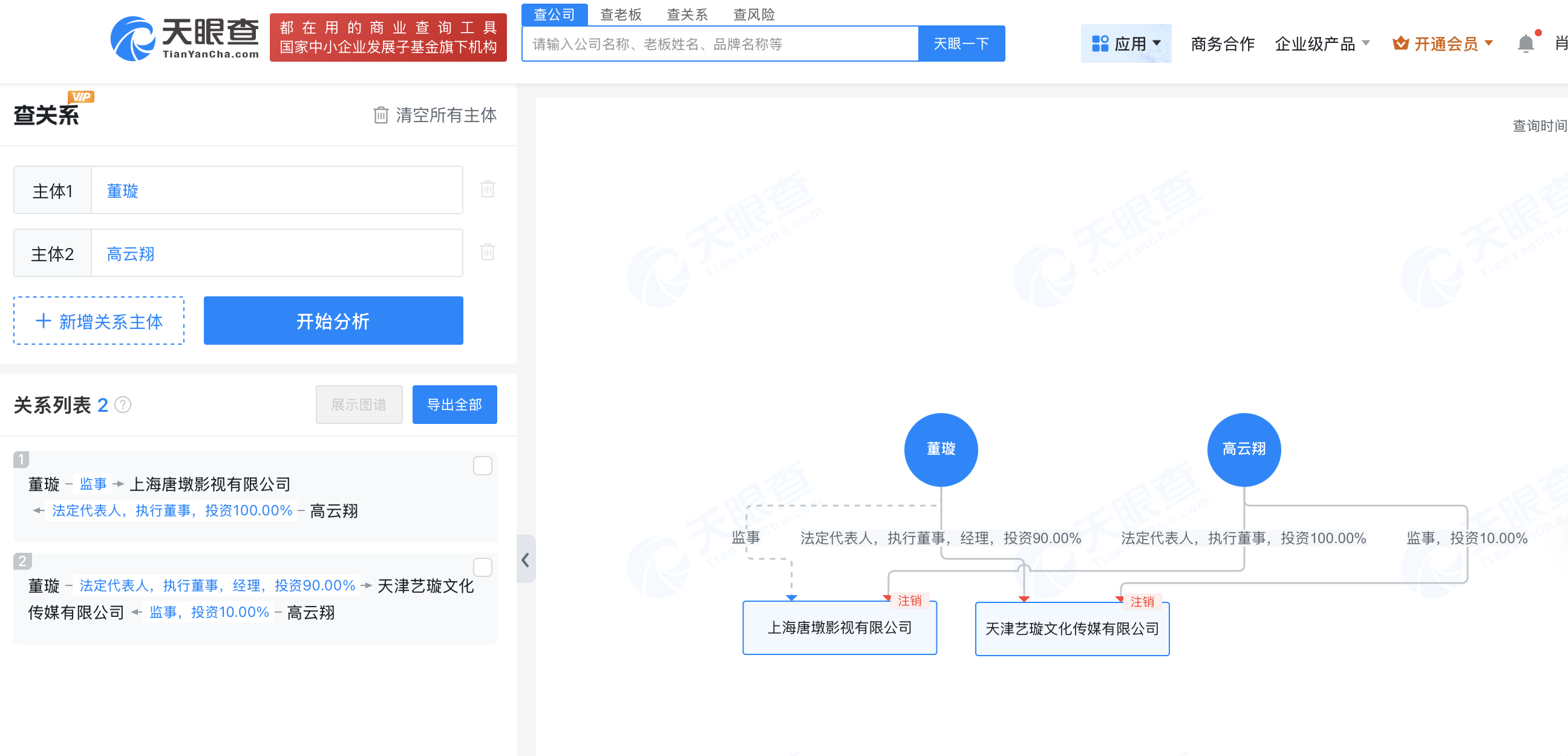
Task: Click the 清空所有主体 trash icon
Action: point(381,115)
